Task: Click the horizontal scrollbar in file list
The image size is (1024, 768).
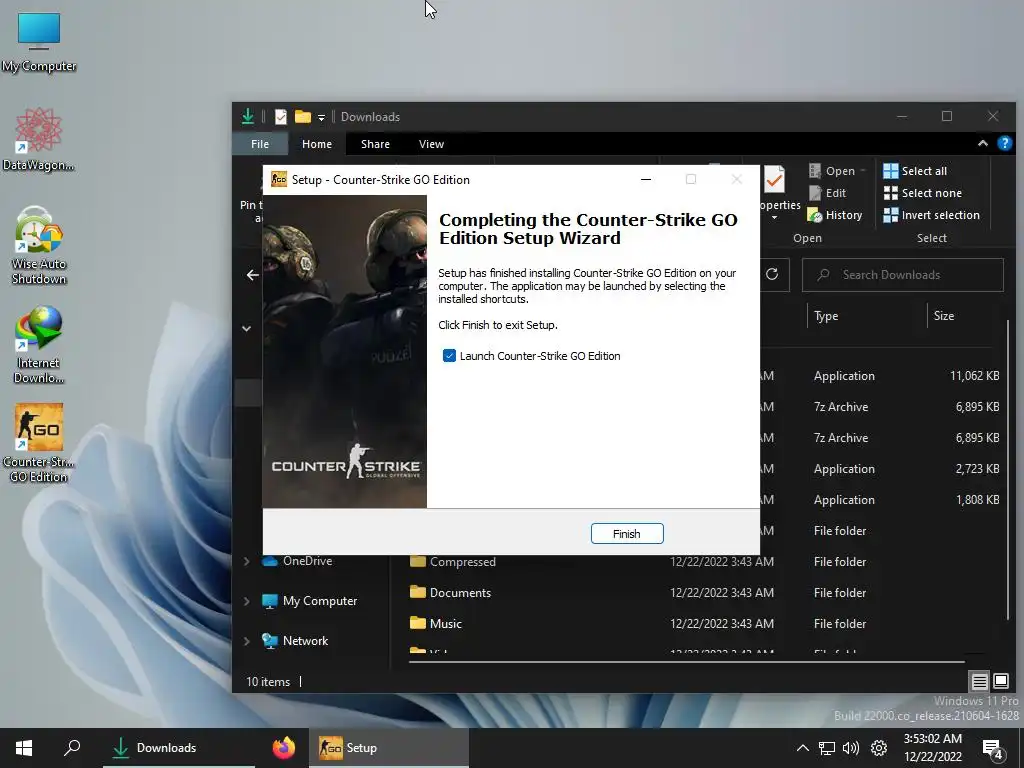Action: tap(686, 662)
